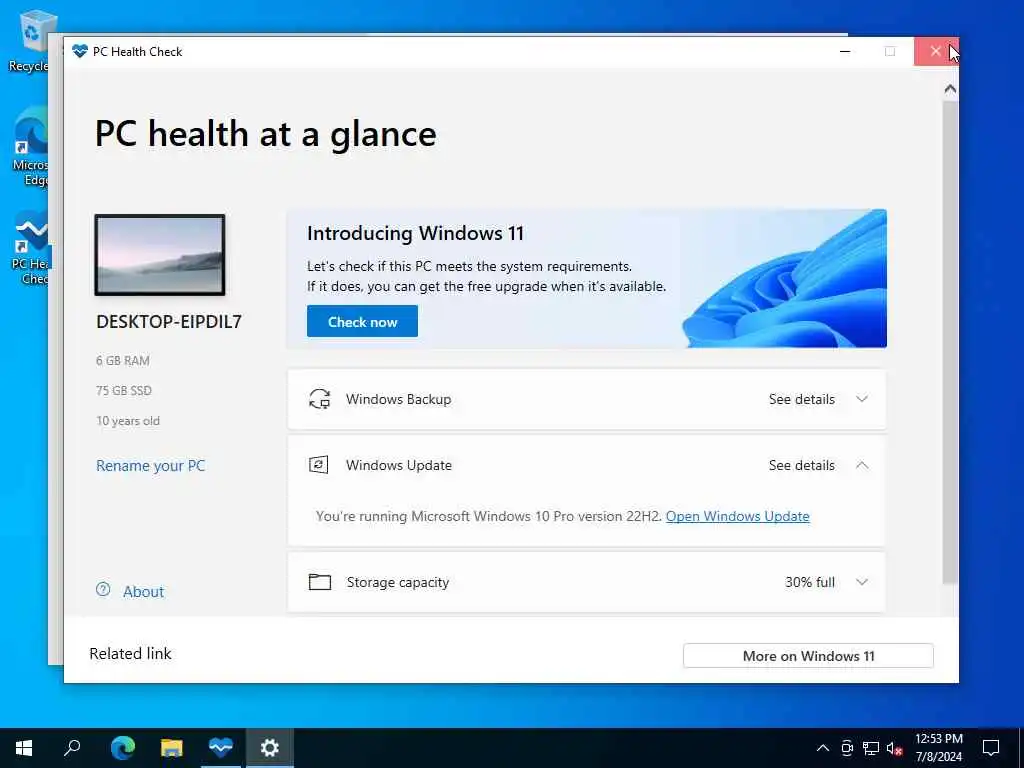This screenshot has width=1024, height=768.
Task: Select the Recycle Bin desktop icon
Action: coord(29,40)
